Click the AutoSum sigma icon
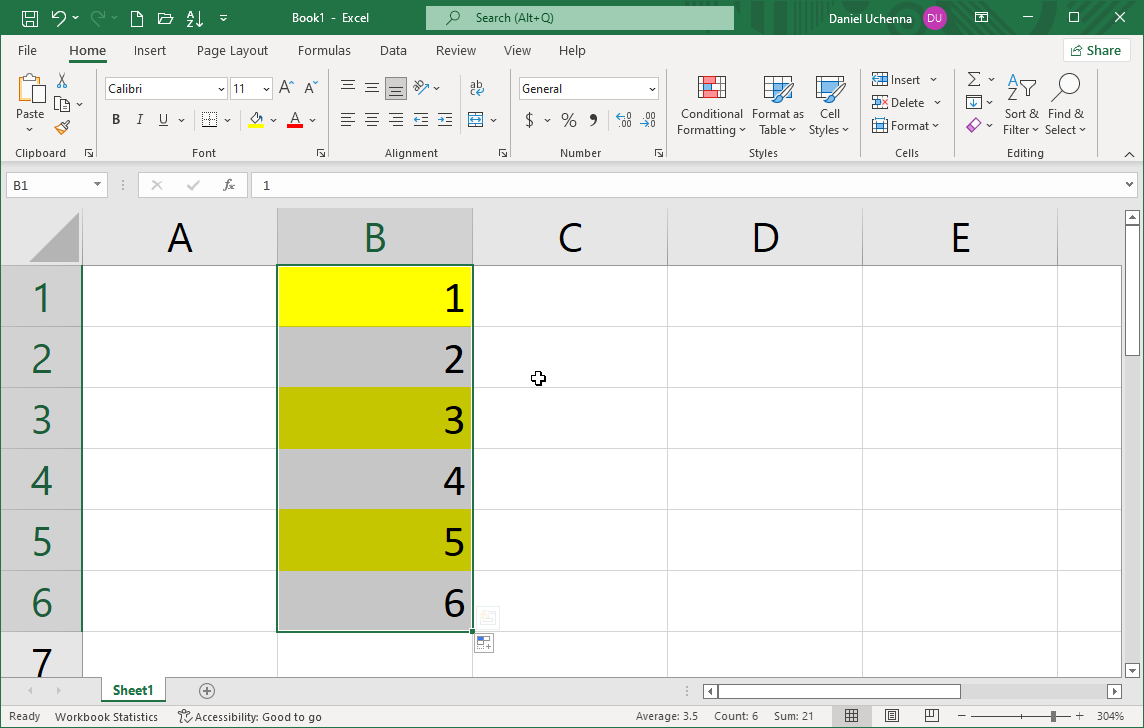The image size is (1144, 728). (973, 79)
